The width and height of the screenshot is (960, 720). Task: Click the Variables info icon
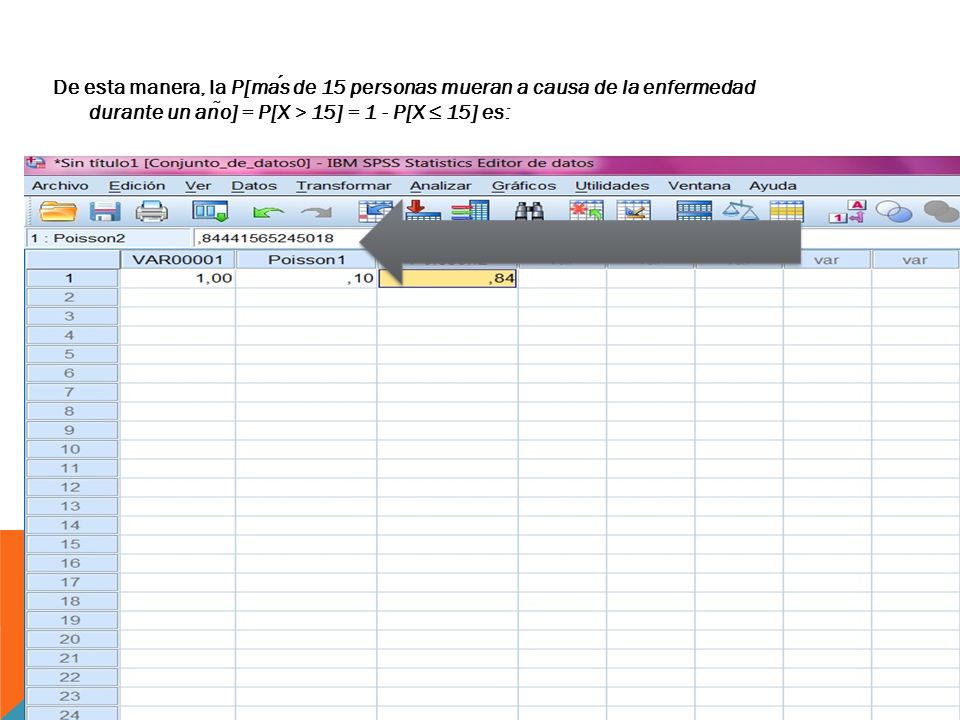click(470, 212)
